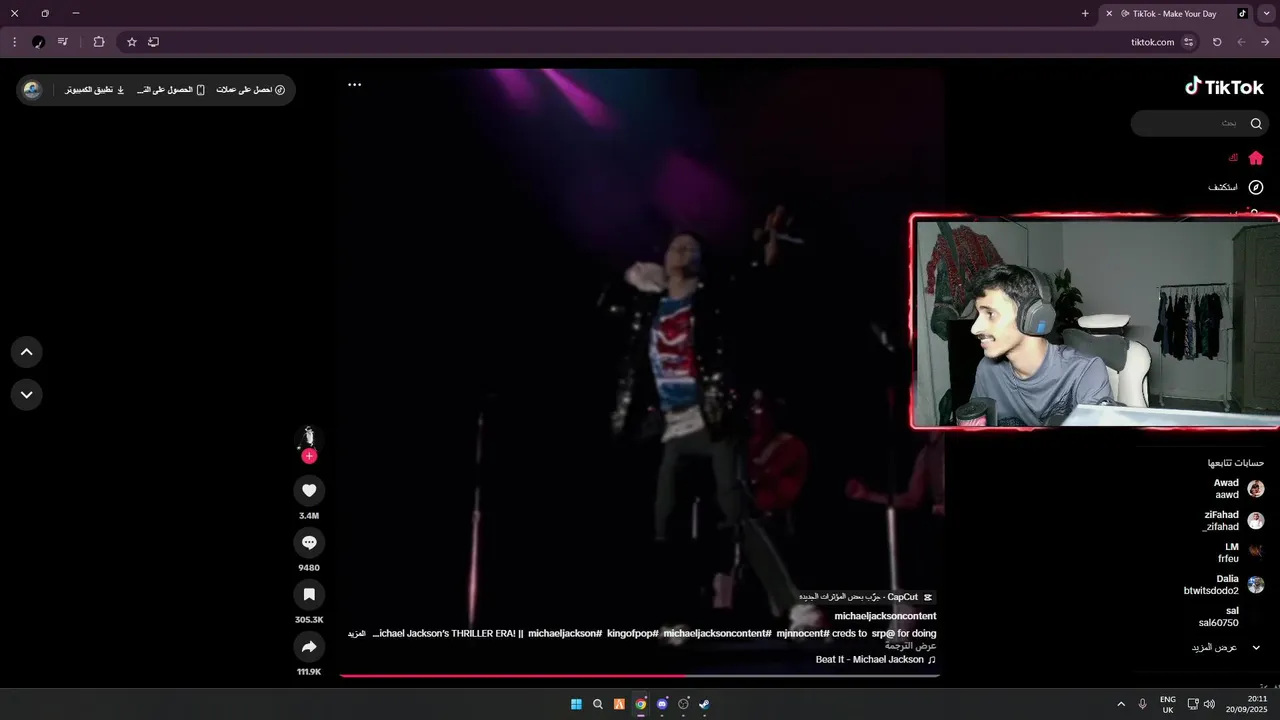The image size is (1280, 720).
Task: Click the install app icon in address bar
Action: [153, 42]
